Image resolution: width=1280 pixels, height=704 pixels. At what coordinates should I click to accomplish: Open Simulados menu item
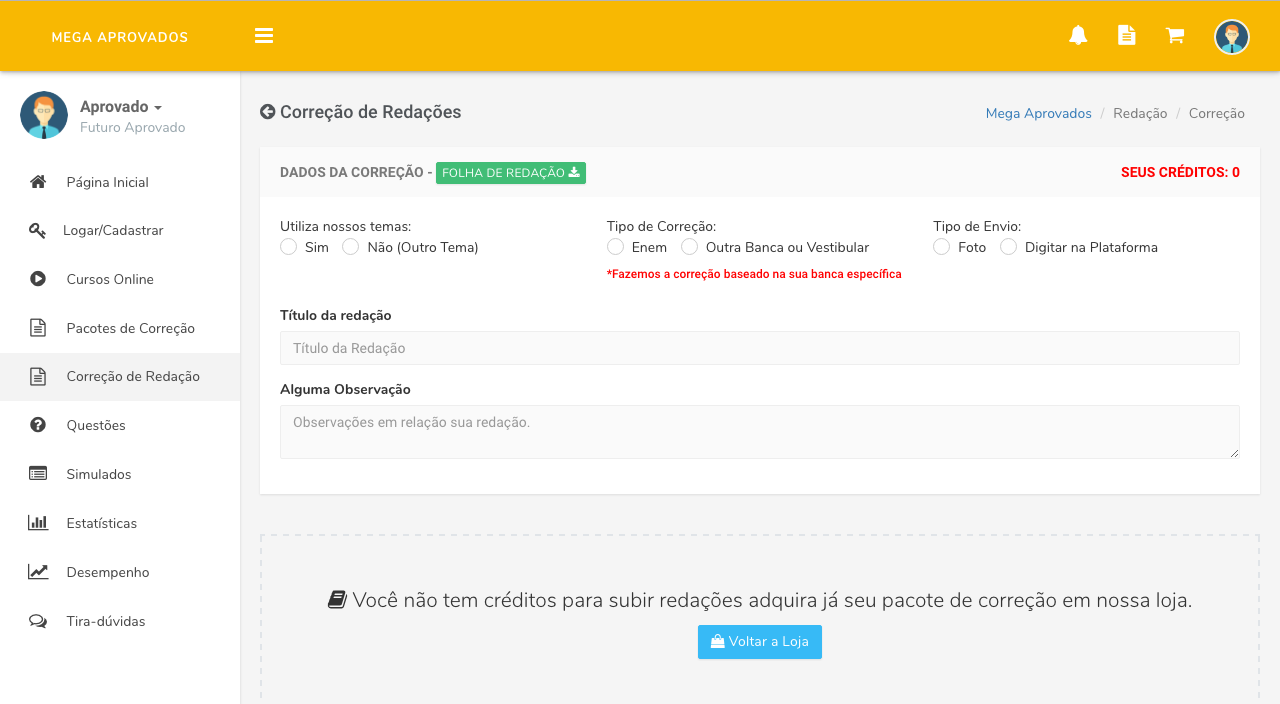tap(120, 474)
